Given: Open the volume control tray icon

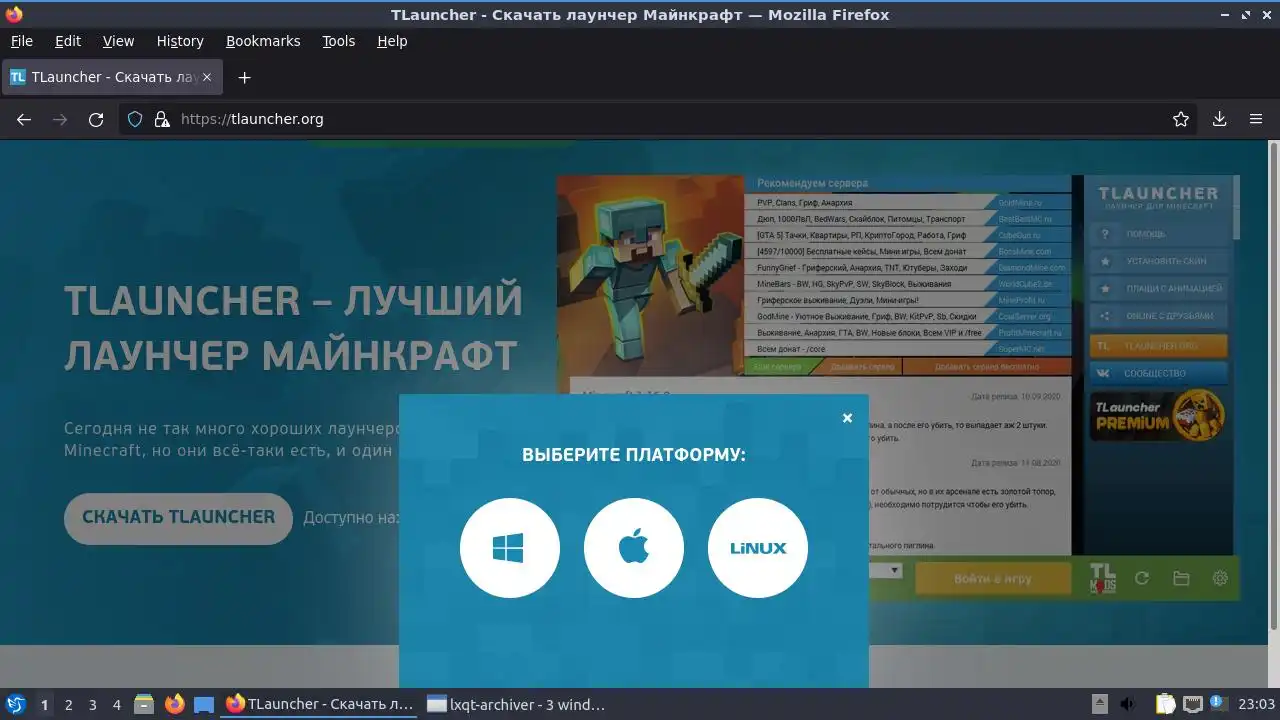Looking at the screenshot, I should (1128, 704).
